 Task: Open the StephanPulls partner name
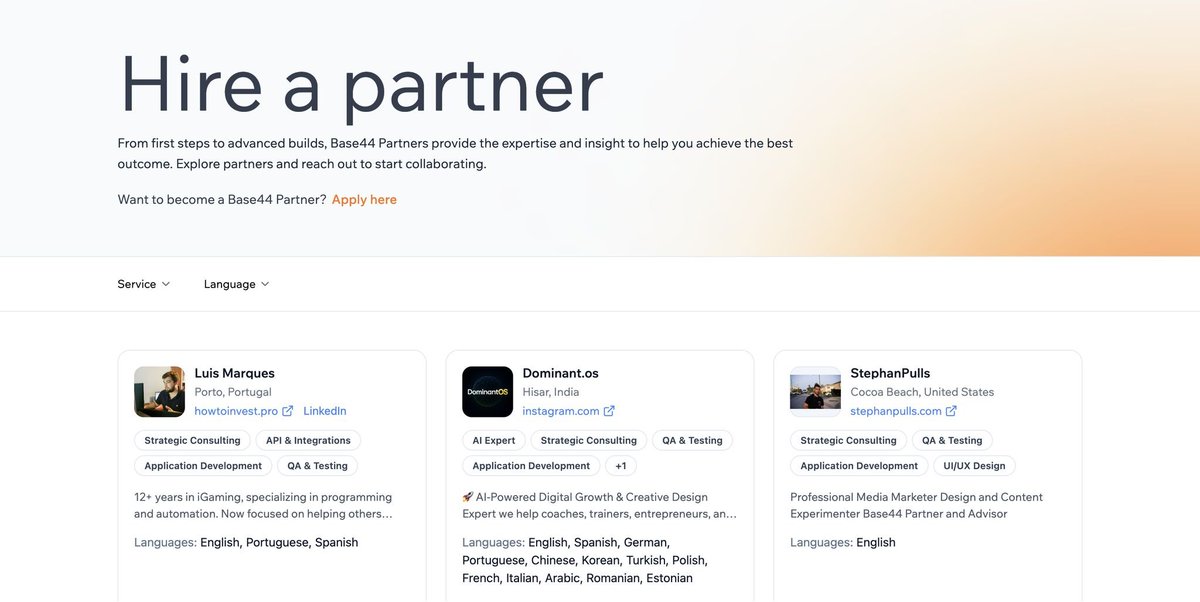[891, 373]
